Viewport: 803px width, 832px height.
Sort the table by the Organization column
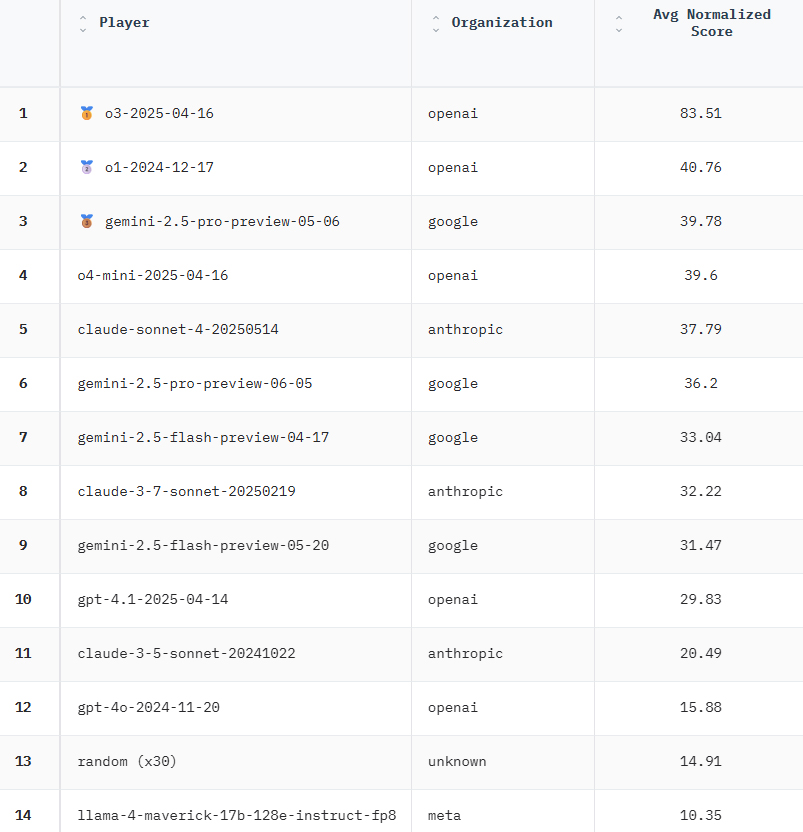436,24
